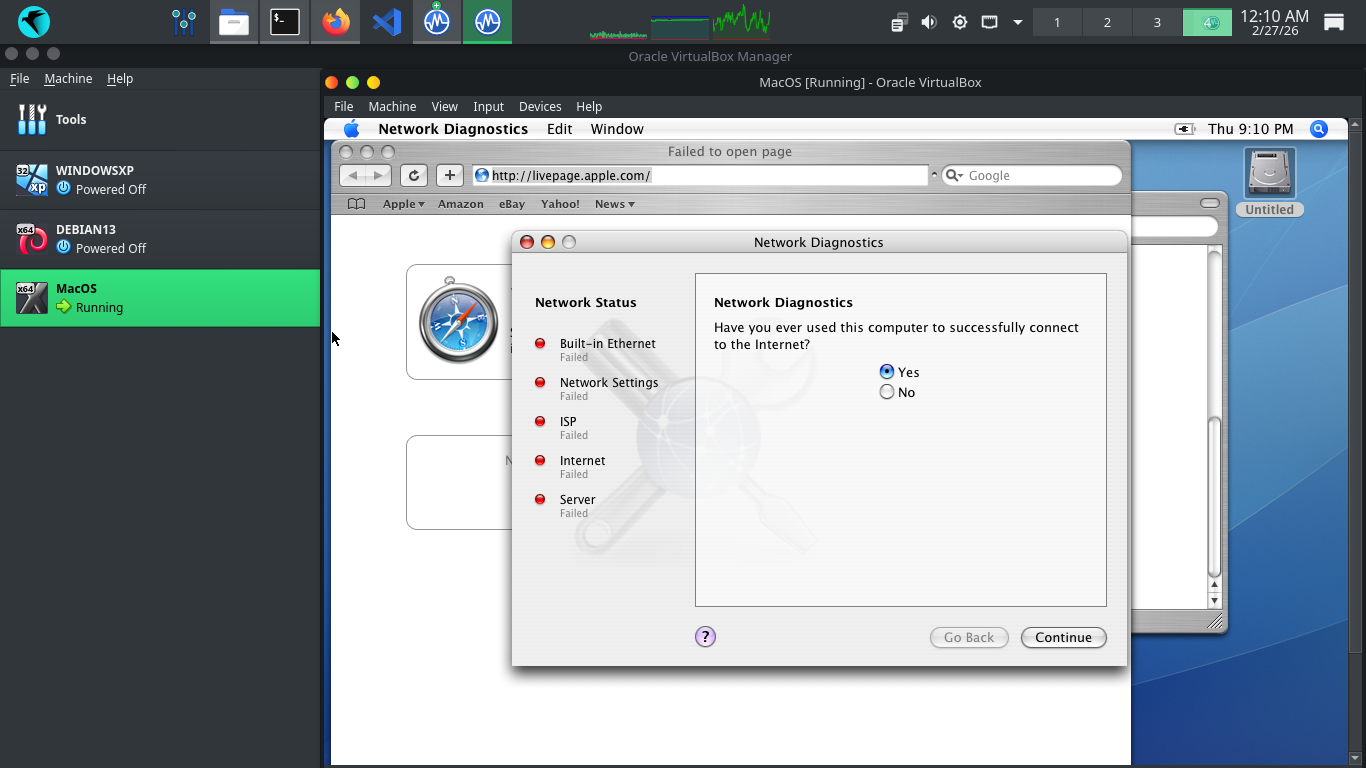This screenshot has height=768, width=1366.
Task: Expand the News bookmarks dropdown
Action: click(x=614, y=204)
